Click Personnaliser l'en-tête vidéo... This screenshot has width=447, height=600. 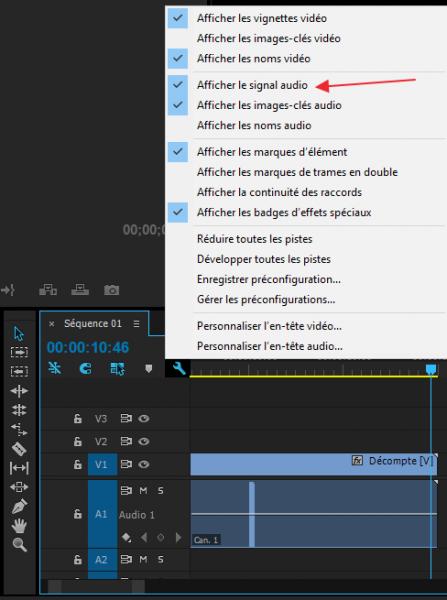coord(269,326)
